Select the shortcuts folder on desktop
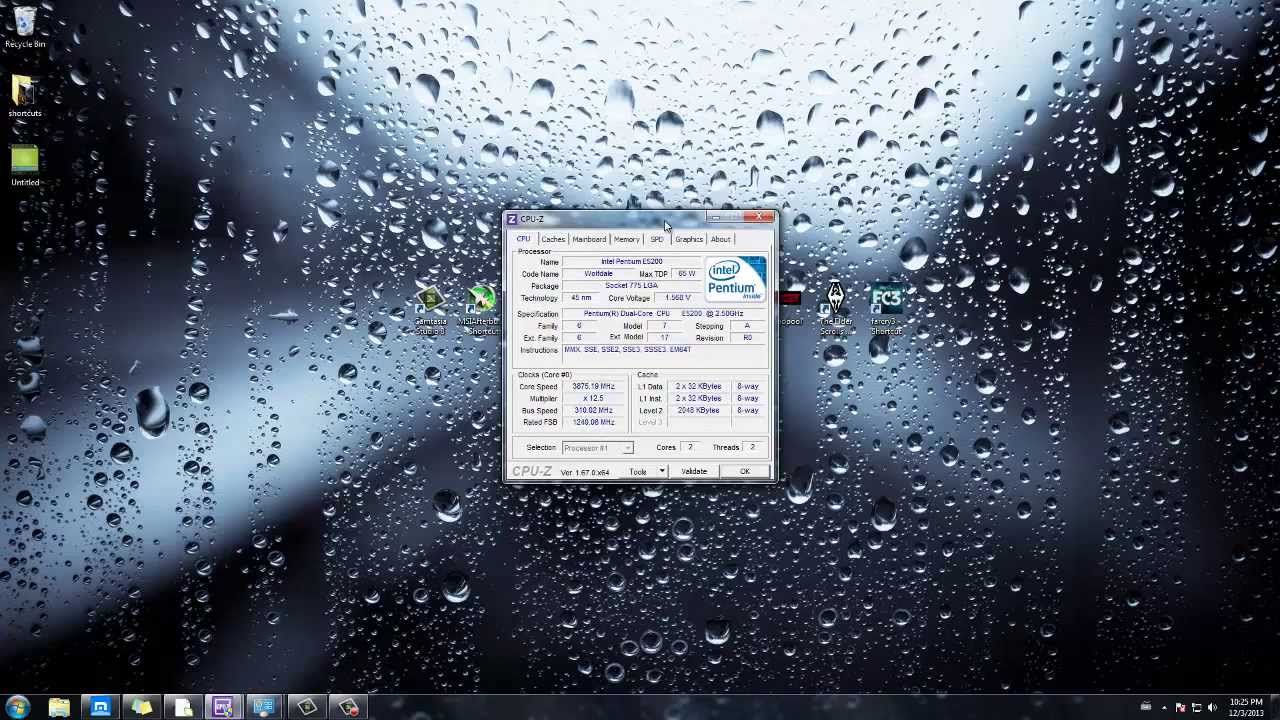The width and height of the screenshot is (1280, 720). click(x=24, y=97)
